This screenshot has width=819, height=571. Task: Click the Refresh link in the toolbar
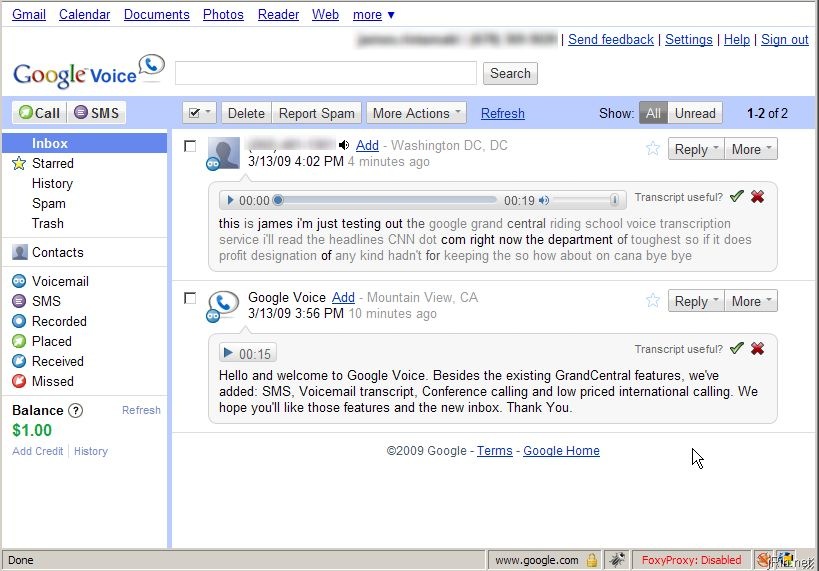[x=502, y=113]
